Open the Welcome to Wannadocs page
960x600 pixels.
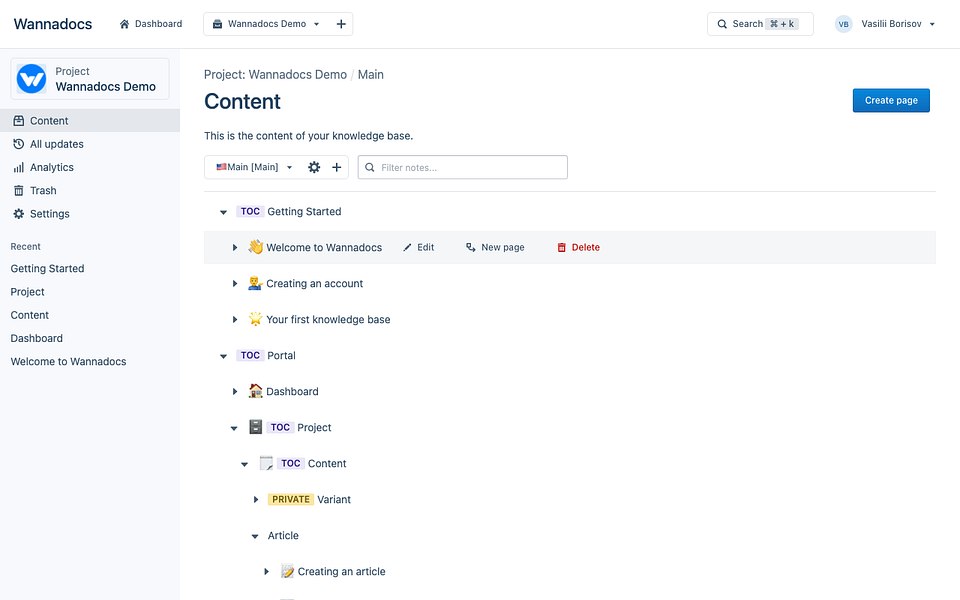coord(324,247)
